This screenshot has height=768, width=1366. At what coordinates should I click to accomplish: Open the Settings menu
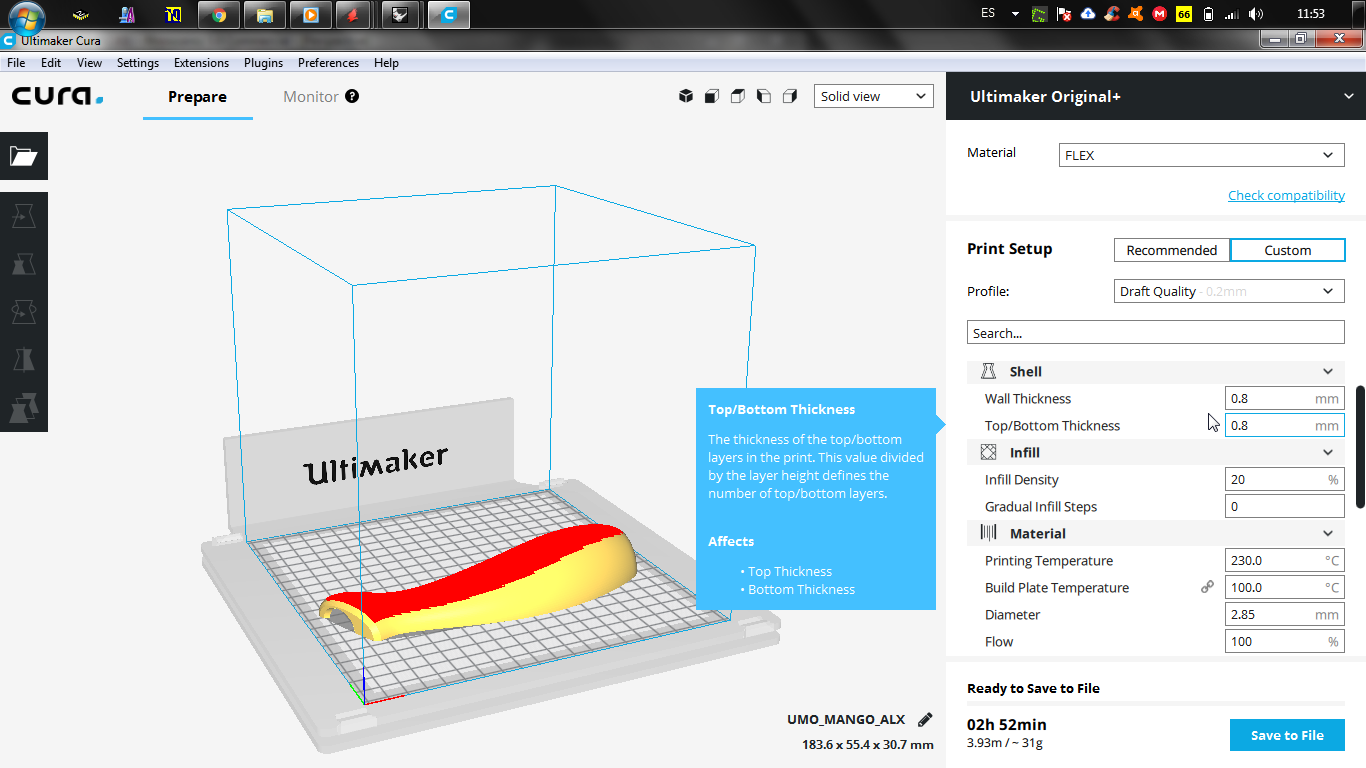coord(138,62)
